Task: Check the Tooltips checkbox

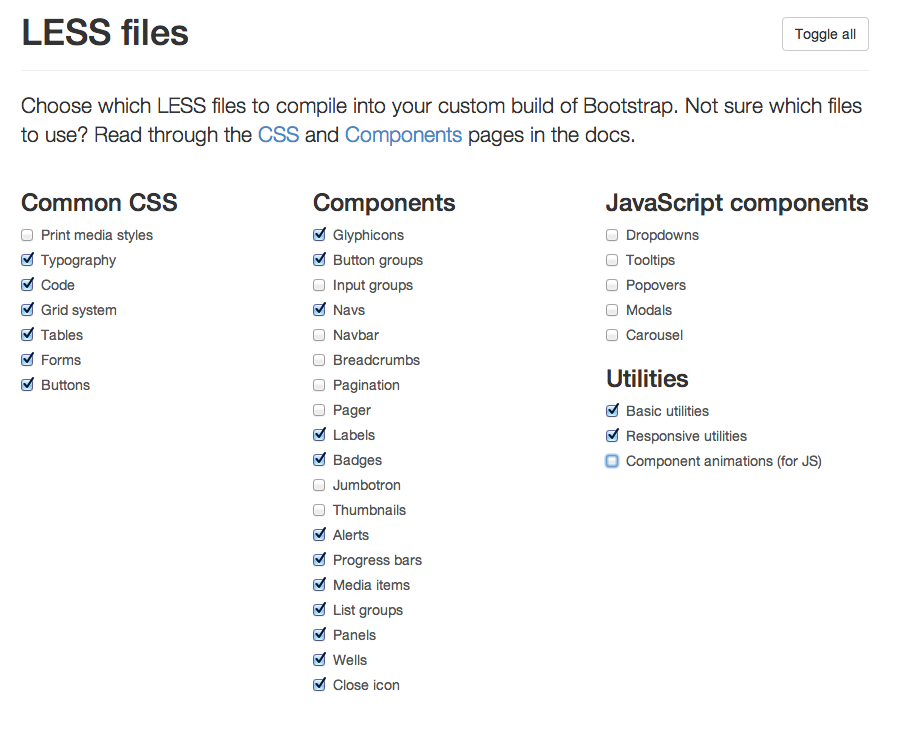Action: point(612,260)
